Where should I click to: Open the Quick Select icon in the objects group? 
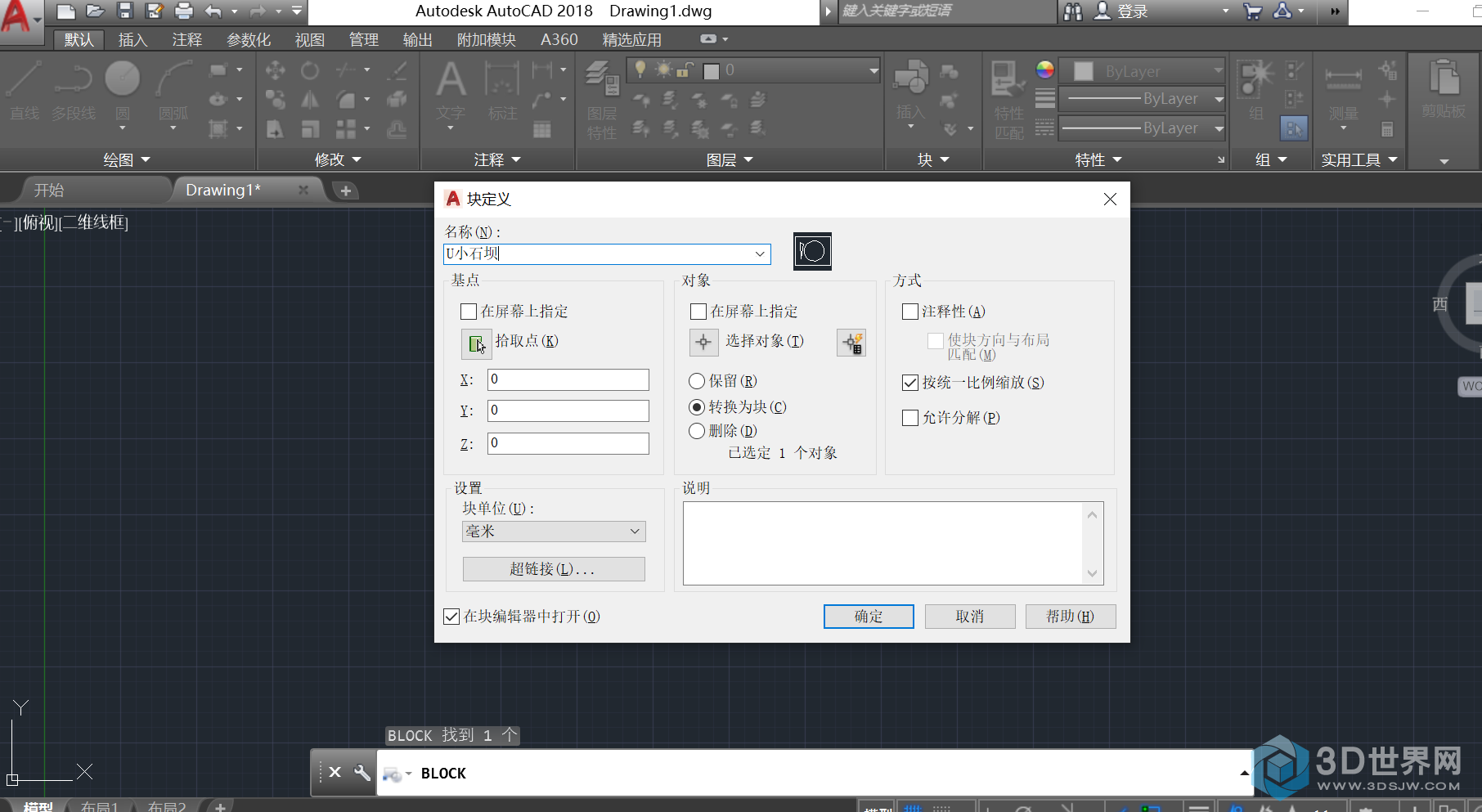(851, 343)
